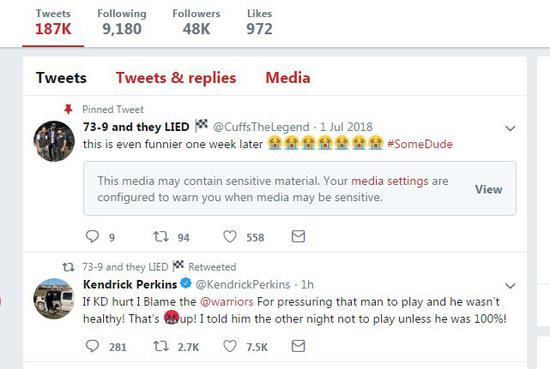Open the media settings link
Screen dimensions: 550x369
tap(390, 181)
